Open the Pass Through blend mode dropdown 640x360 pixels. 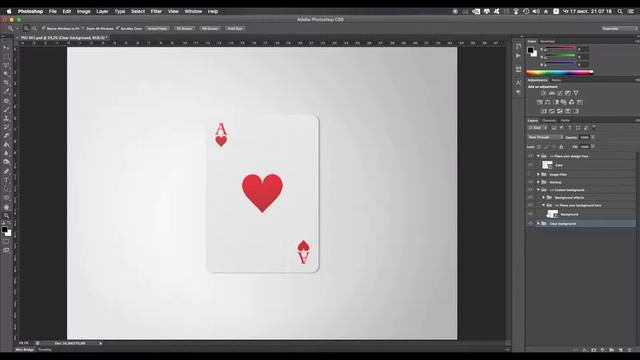[x=545, y=137]
